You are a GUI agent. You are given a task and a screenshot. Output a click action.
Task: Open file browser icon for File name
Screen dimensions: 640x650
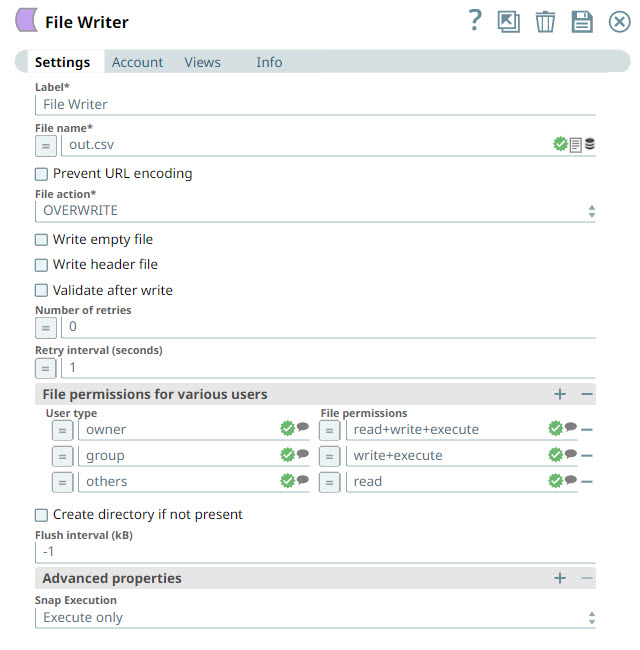pos(576,145)
